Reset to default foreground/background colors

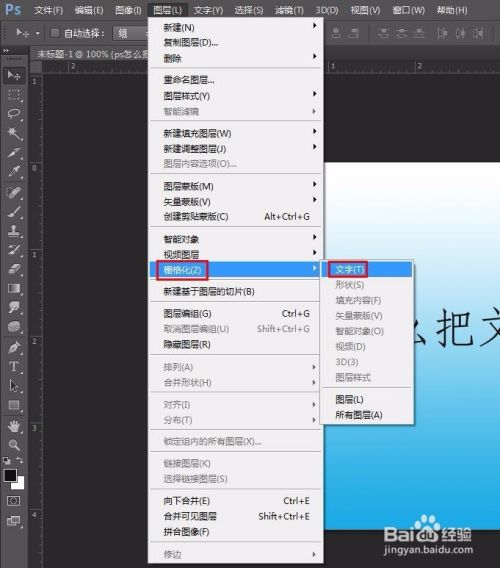coord(7,461)
